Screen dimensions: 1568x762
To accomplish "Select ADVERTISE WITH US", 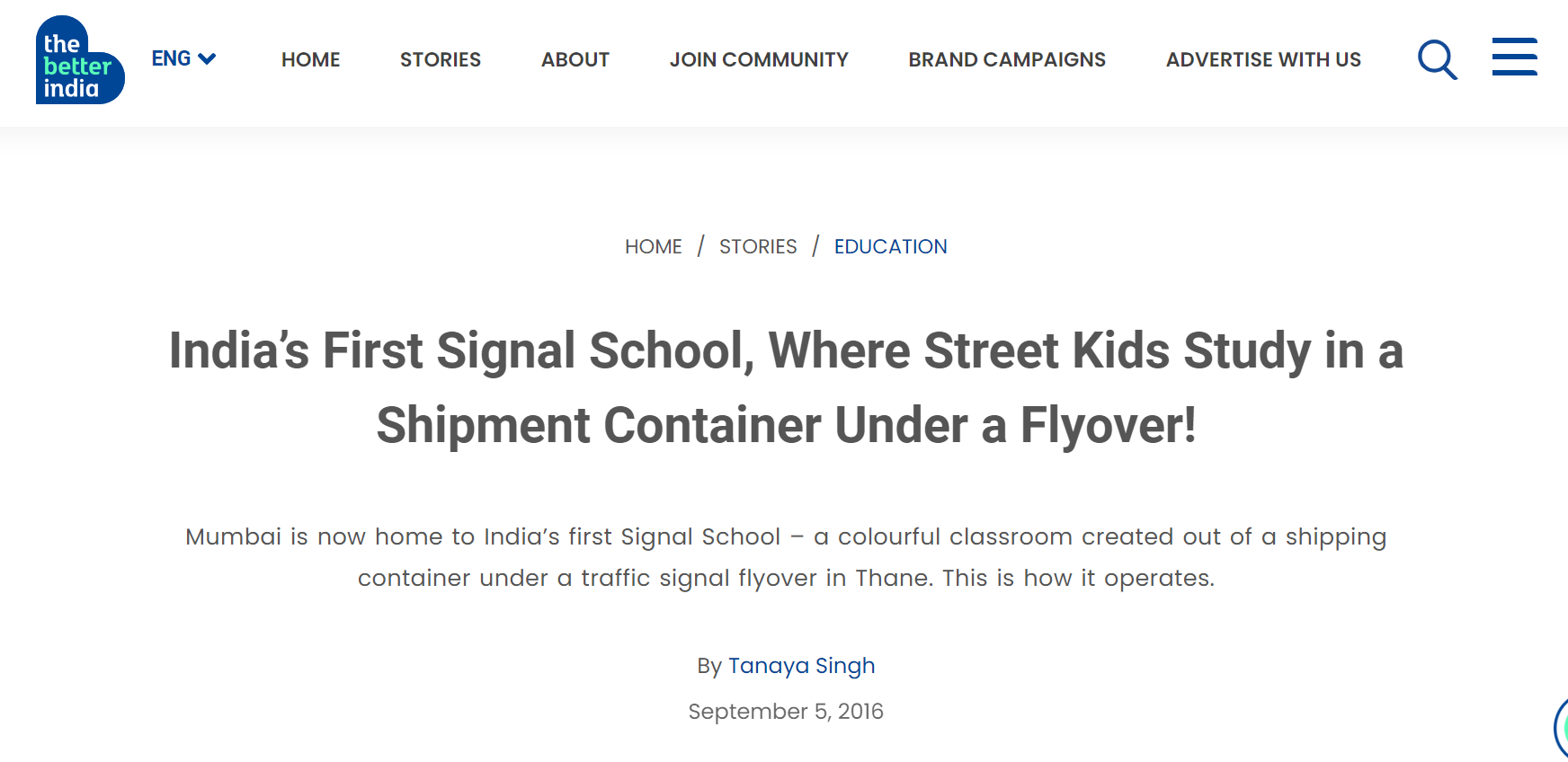I will pyautogui.click(x=1263, y=59).
